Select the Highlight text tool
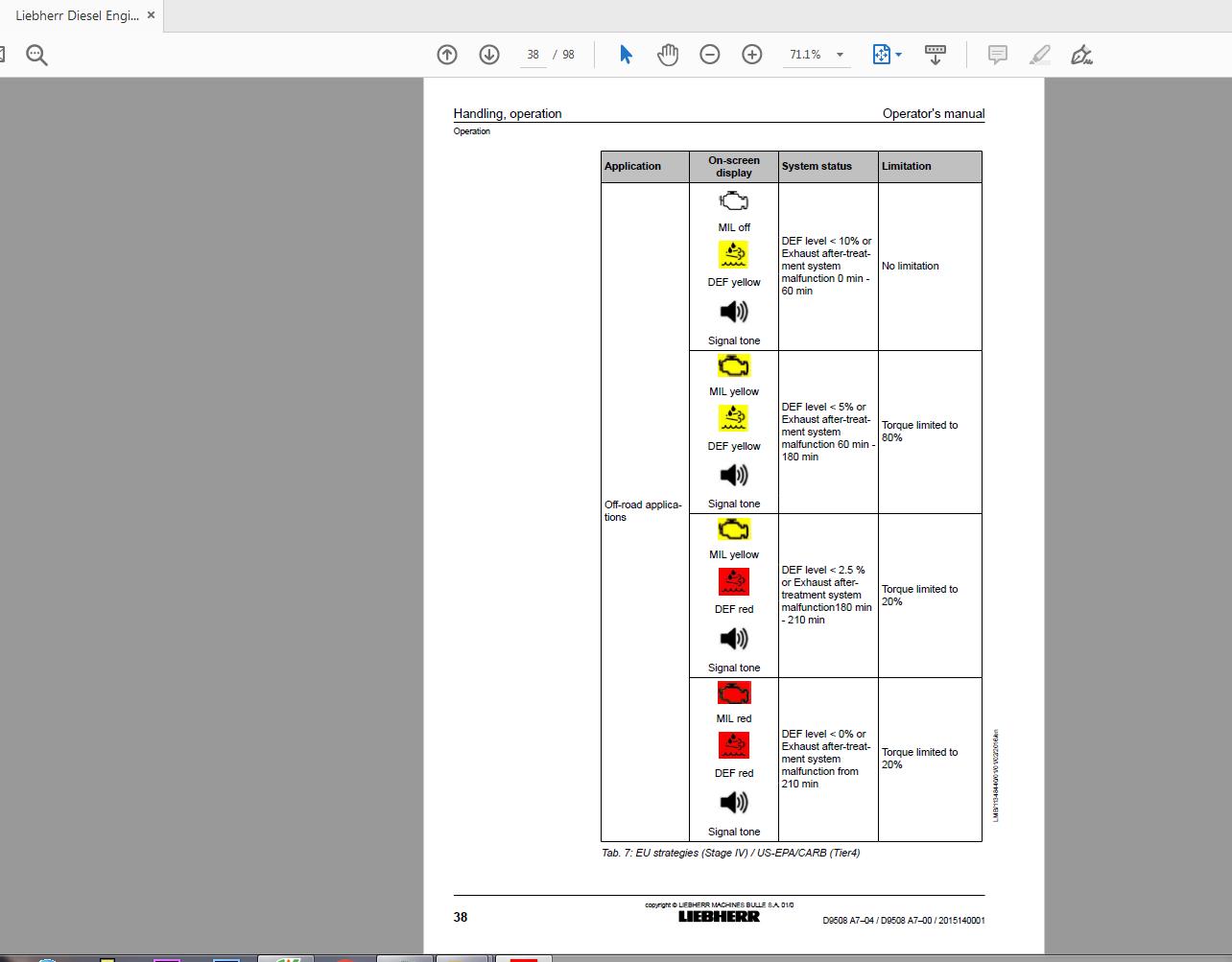1232x962 pixels. (1039, 55)
